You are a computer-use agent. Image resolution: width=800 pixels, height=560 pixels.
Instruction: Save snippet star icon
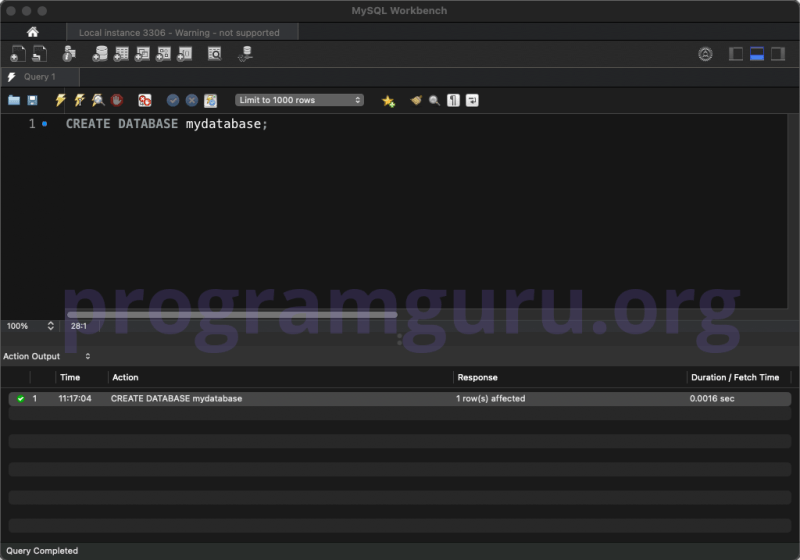pyautogui.click(x=388, y=101)
